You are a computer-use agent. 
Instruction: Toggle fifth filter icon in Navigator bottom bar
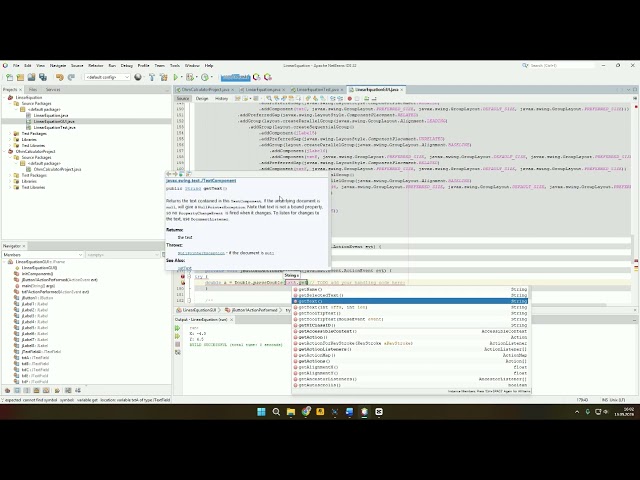[46, 391]
